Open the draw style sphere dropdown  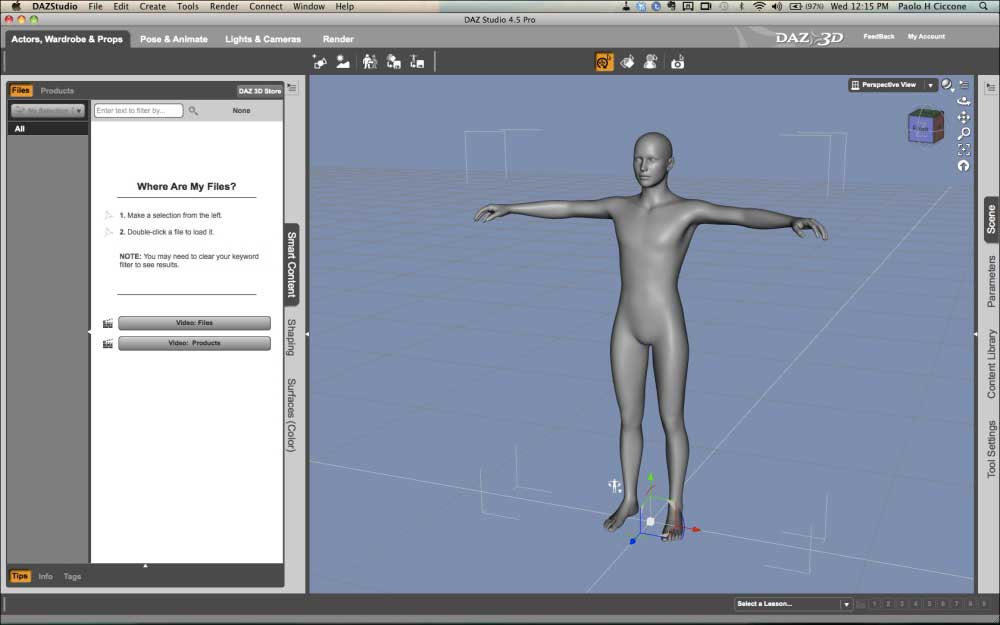tap(948, 85)
